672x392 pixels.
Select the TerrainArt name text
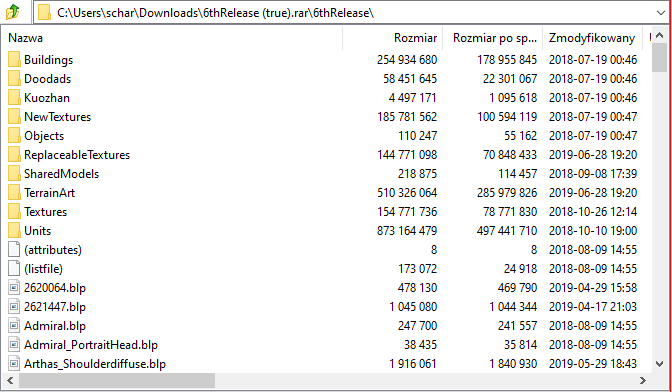tap(49, 192)
